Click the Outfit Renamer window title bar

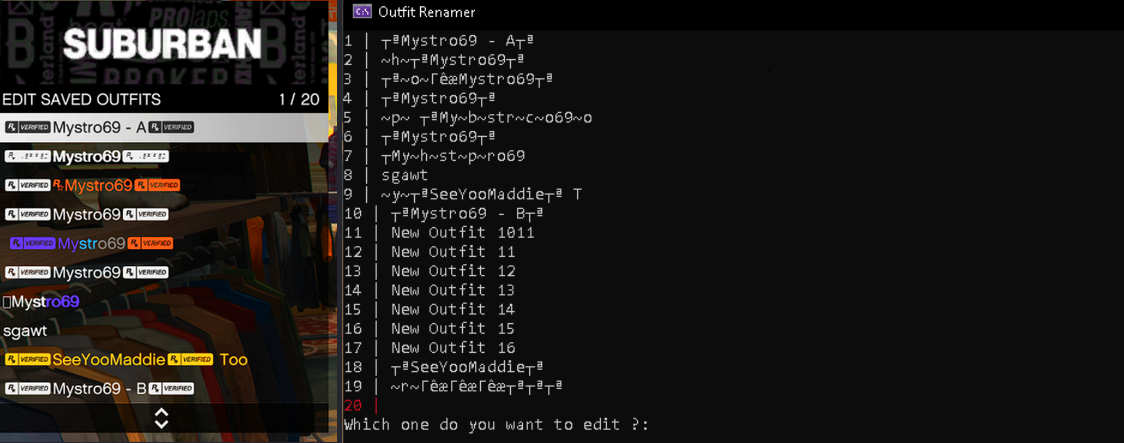[x=700, y=12]
